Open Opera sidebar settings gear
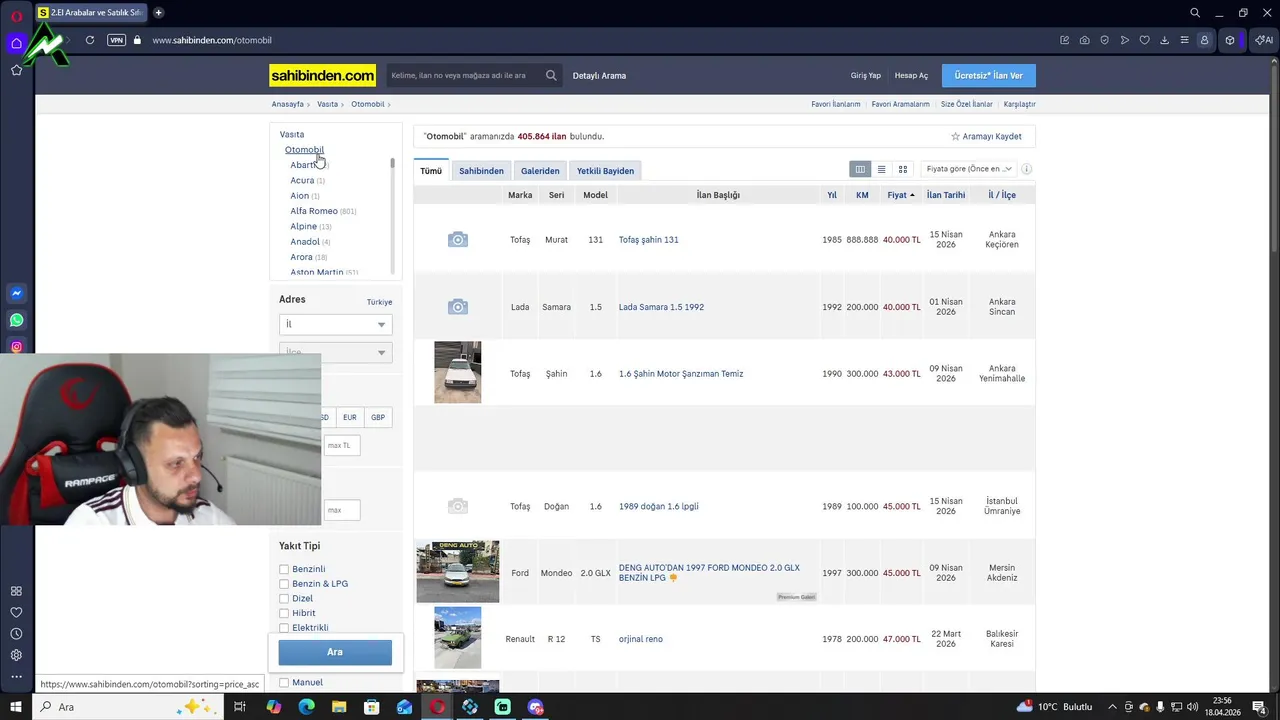Screen dimensions: 1280x720 coord(16,655)
